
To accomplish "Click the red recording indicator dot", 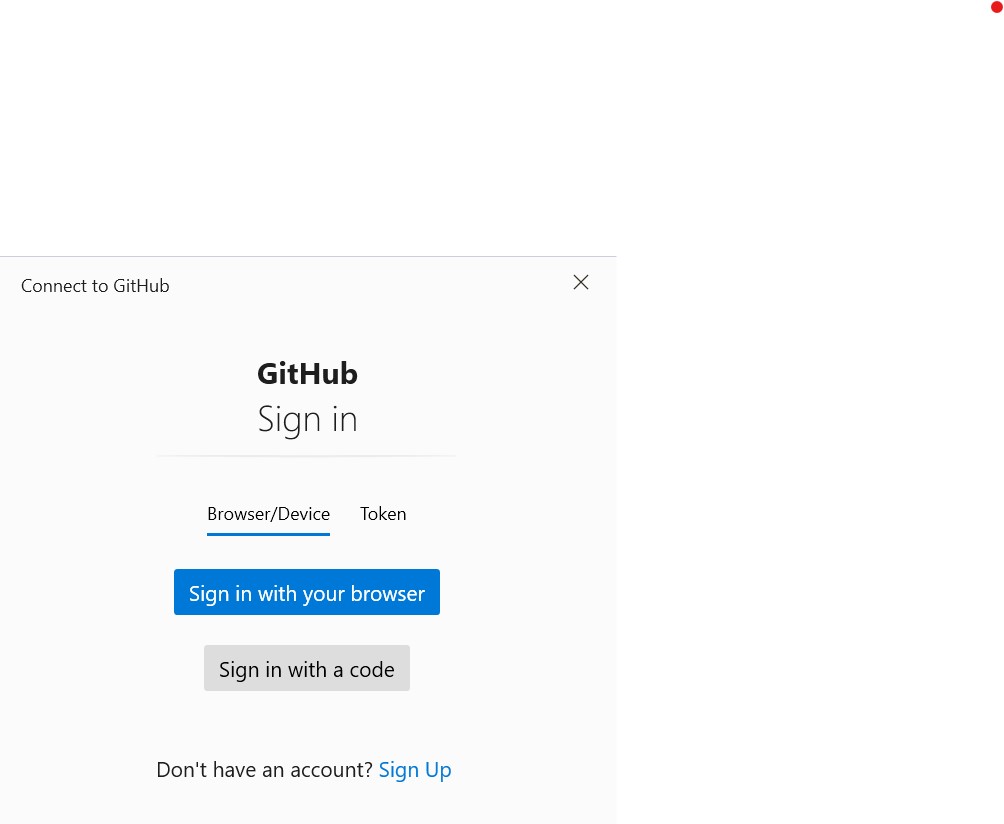I will coord(995,8).
